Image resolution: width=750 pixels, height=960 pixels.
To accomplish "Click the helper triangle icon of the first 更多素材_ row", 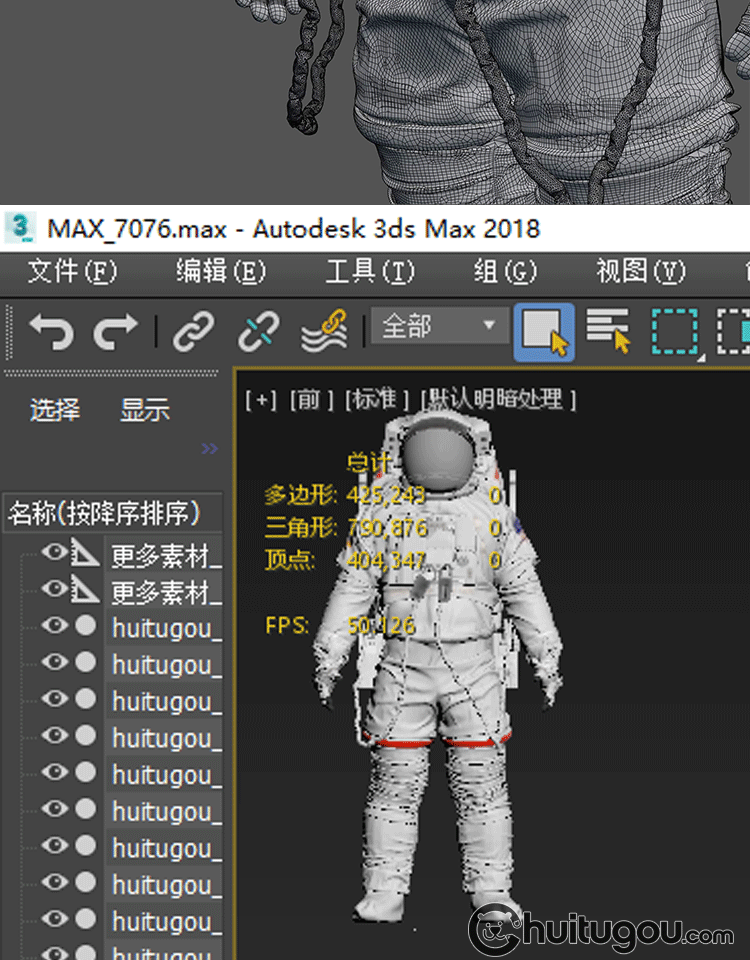I will [84, 552].
